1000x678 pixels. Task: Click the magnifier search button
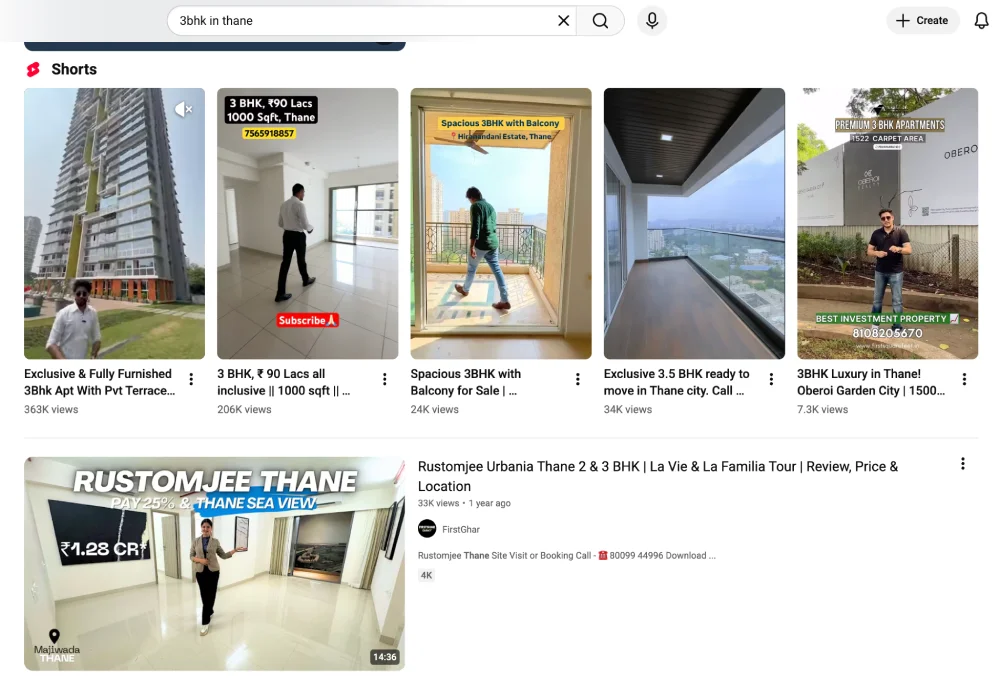click(600, 20)
